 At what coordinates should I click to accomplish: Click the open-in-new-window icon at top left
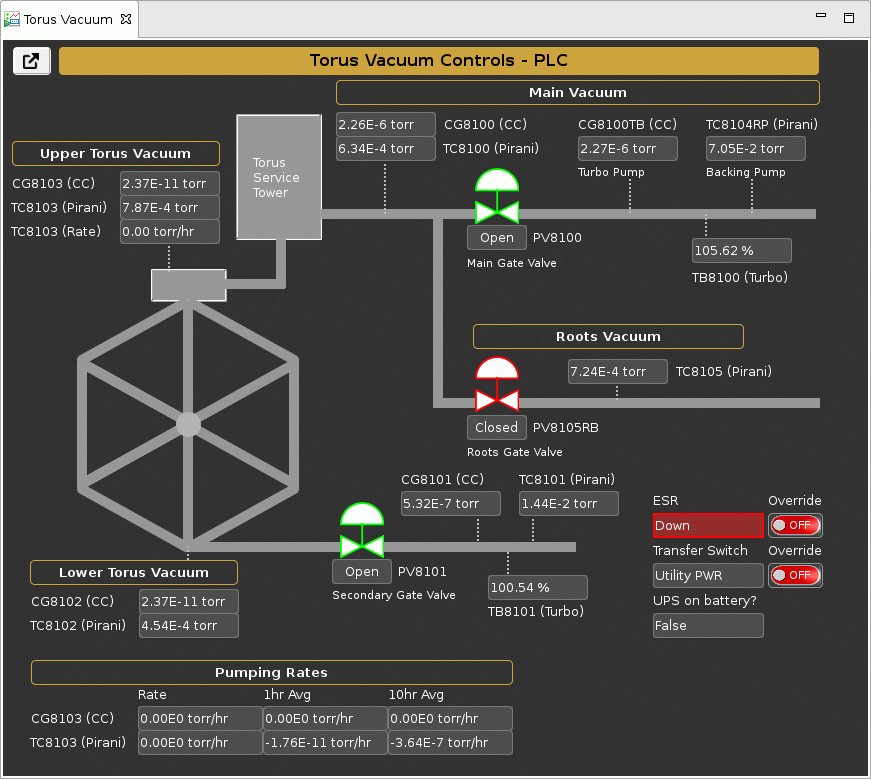pos(31,61)
